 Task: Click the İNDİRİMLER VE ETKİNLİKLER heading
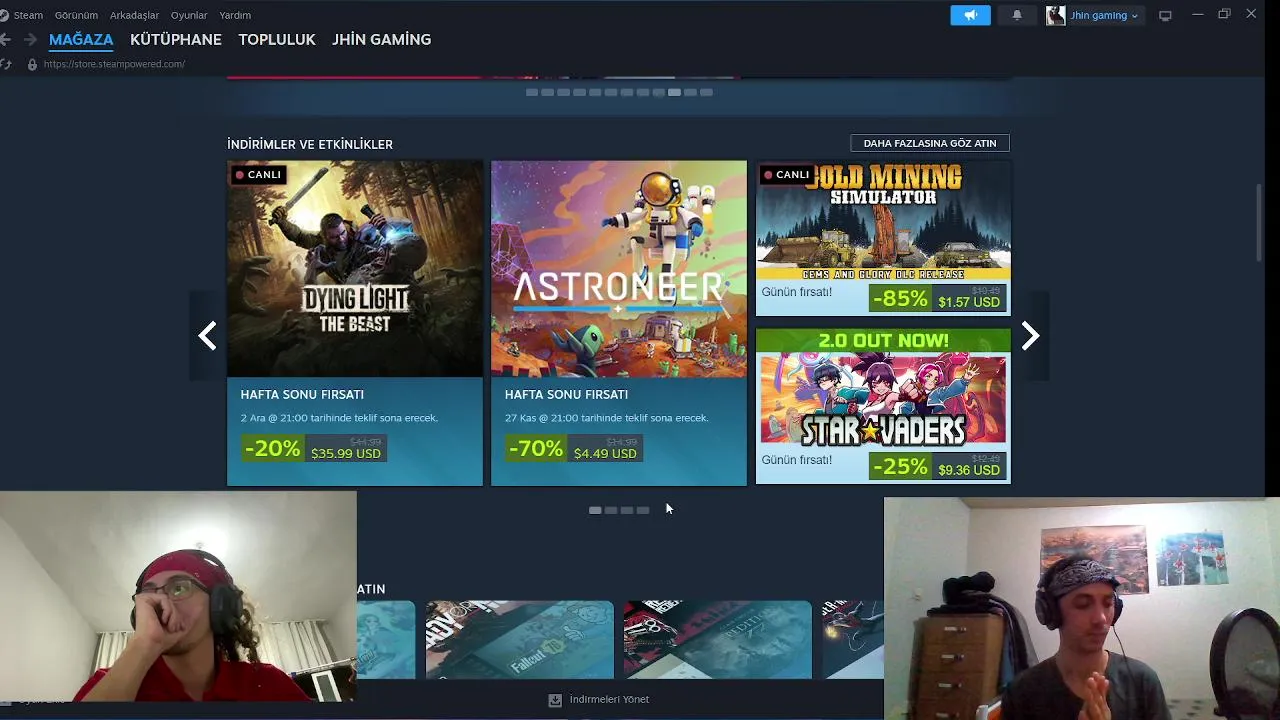(310, 144)
